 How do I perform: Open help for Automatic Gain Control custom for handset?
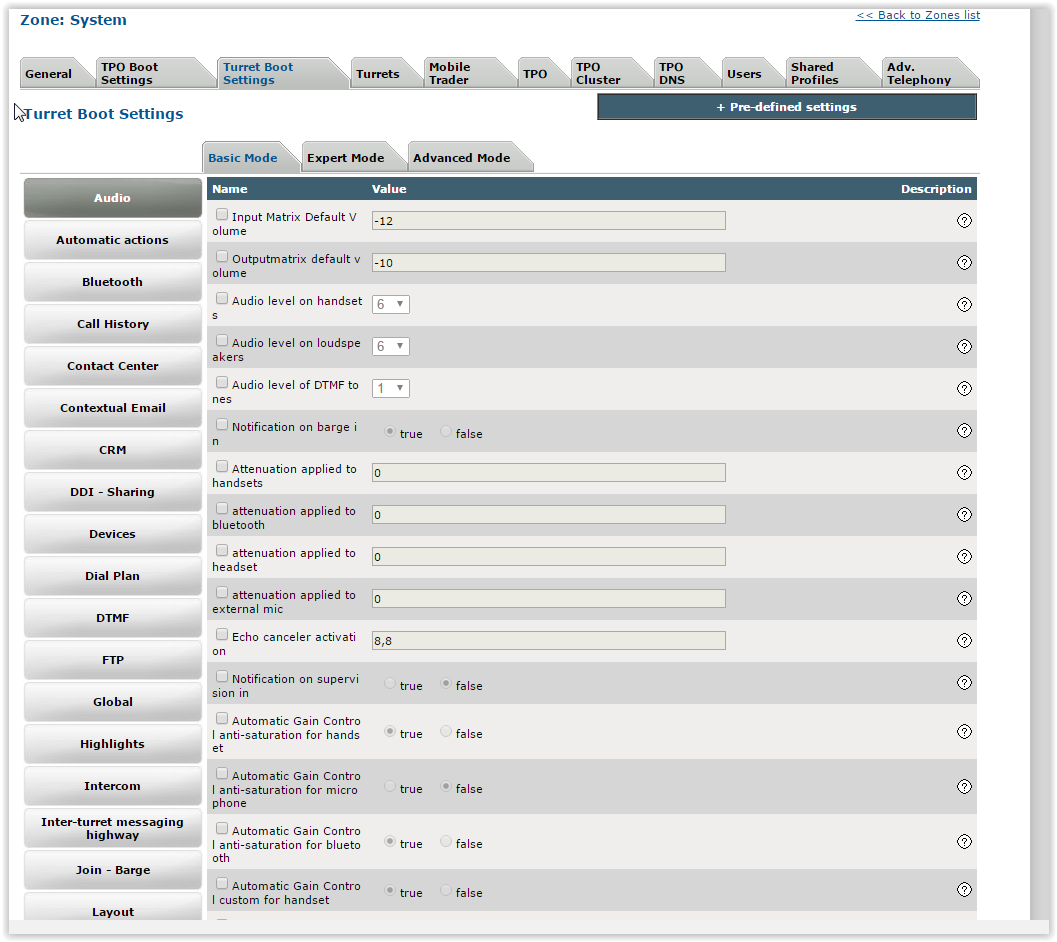coord(964,889)
